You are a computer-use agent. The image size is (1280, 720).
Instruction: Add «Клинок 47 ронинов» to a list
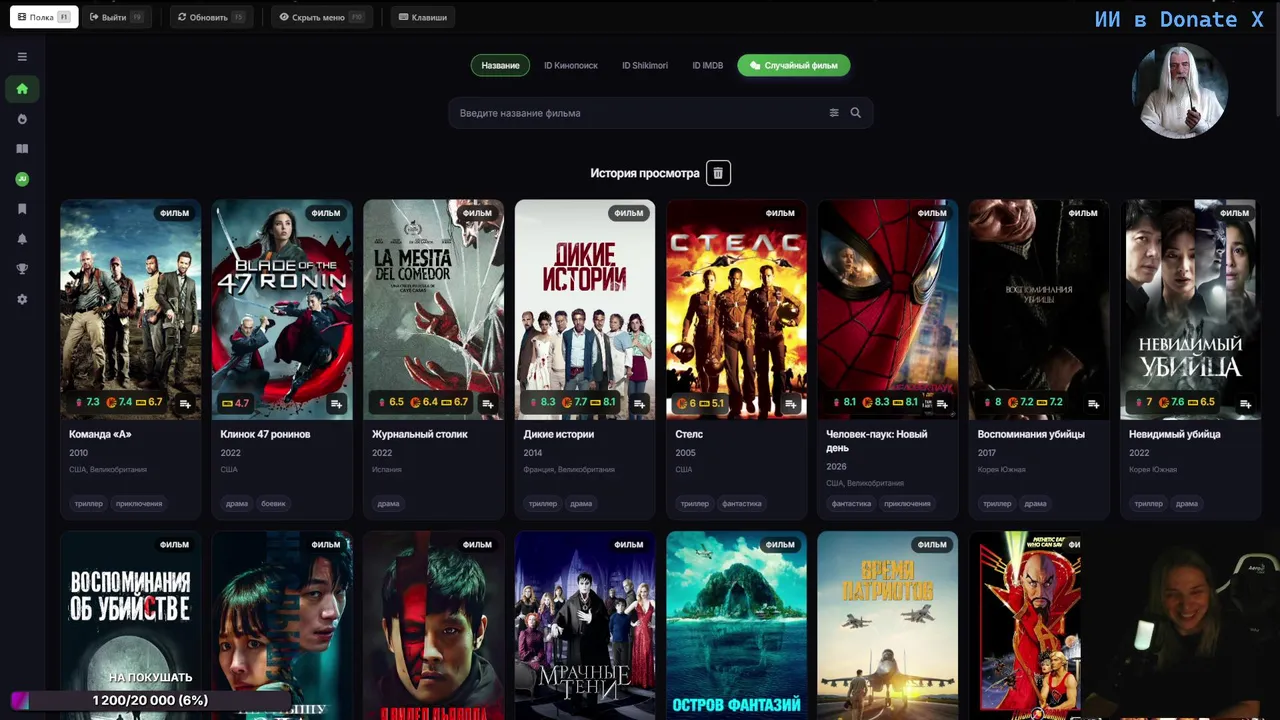(x=336, y=404)
